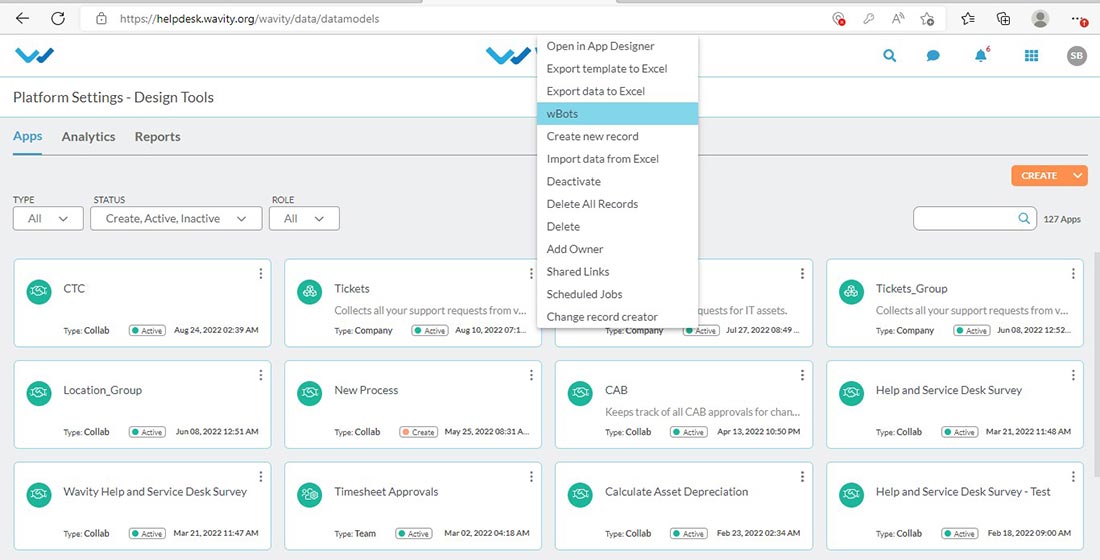Open Scheduled Jobs option
This screenshot has width=1100, height=560.
[584, 294]
